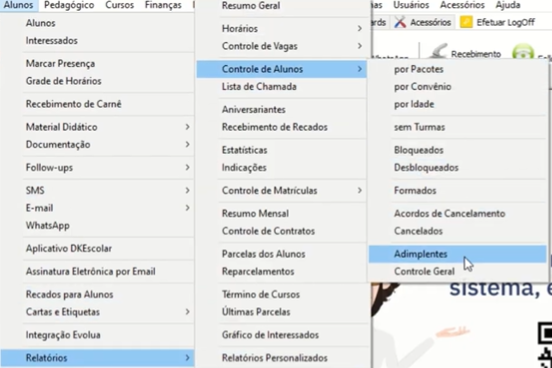Image resolution: width=552 pixels, height=368 pixels.
Task: Open Relatórios Personalizados
Action: 275,358
